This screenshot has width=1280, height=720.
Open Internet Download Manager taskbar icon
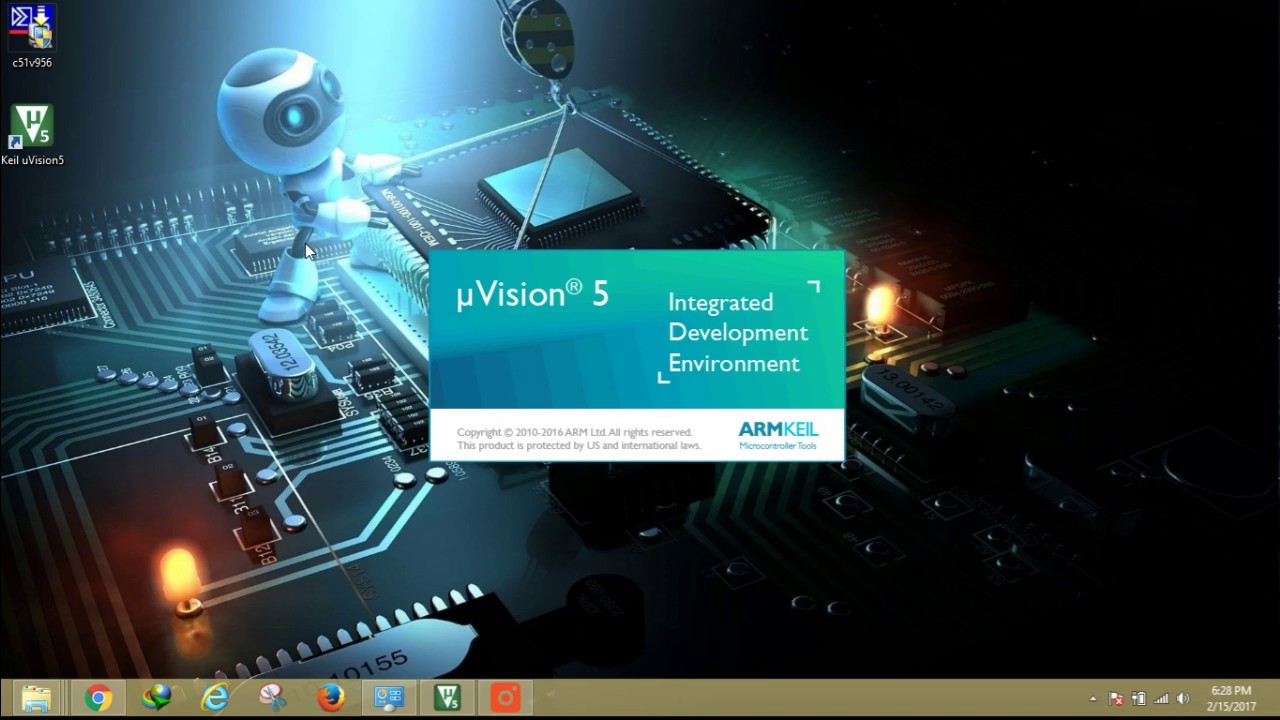tap(156, 697)
